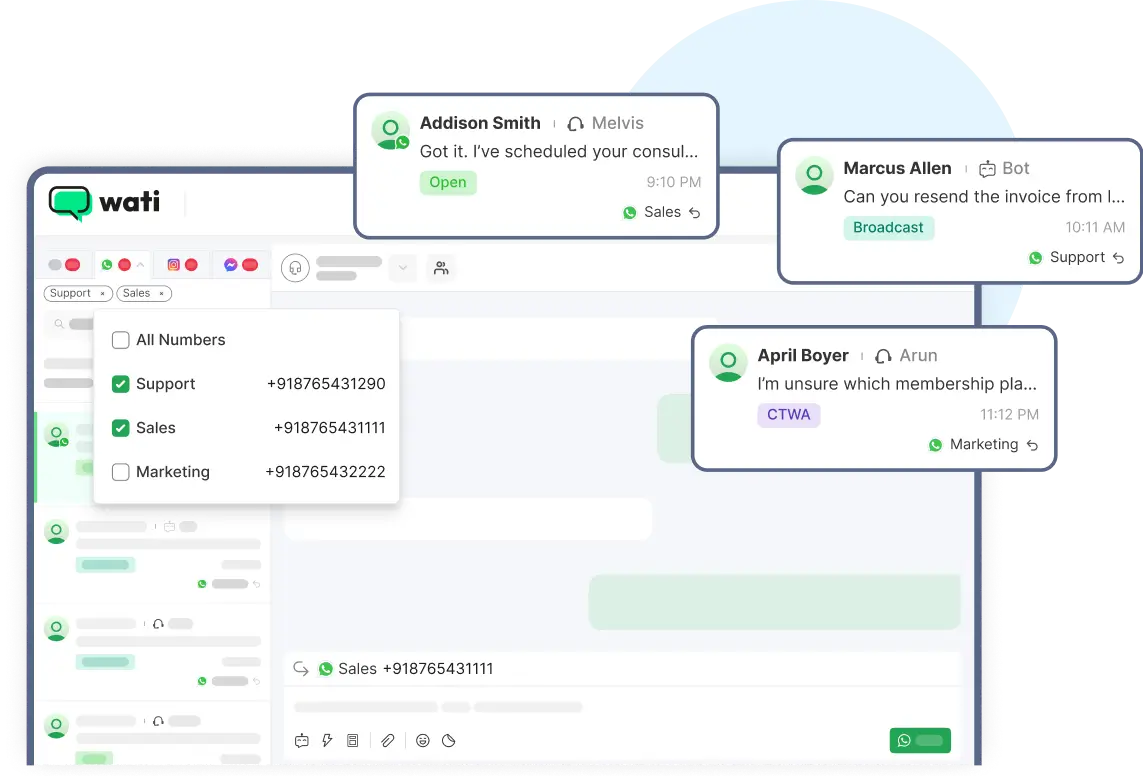
Task: Attach a file with the paperclip icon
Action: pos(388,740)
